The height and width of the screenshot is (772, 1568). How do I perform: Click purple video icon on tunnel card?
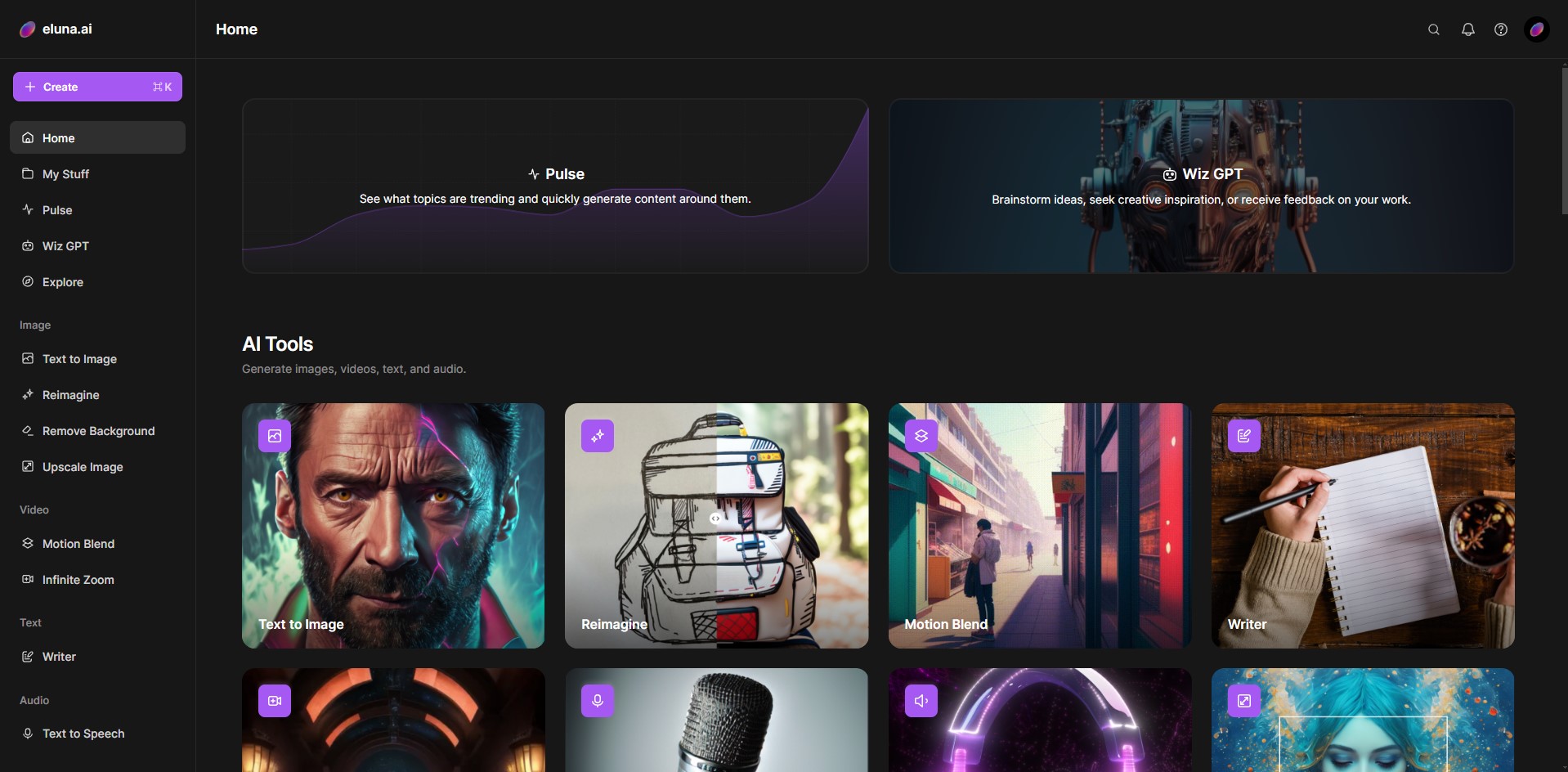click(275, 701)
